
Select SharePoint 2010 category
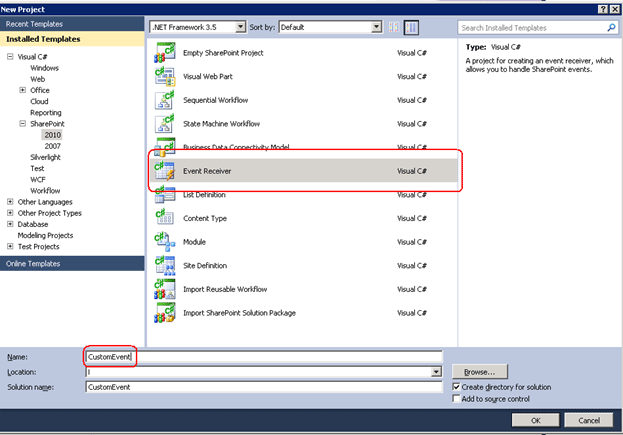tap(52, 135)
